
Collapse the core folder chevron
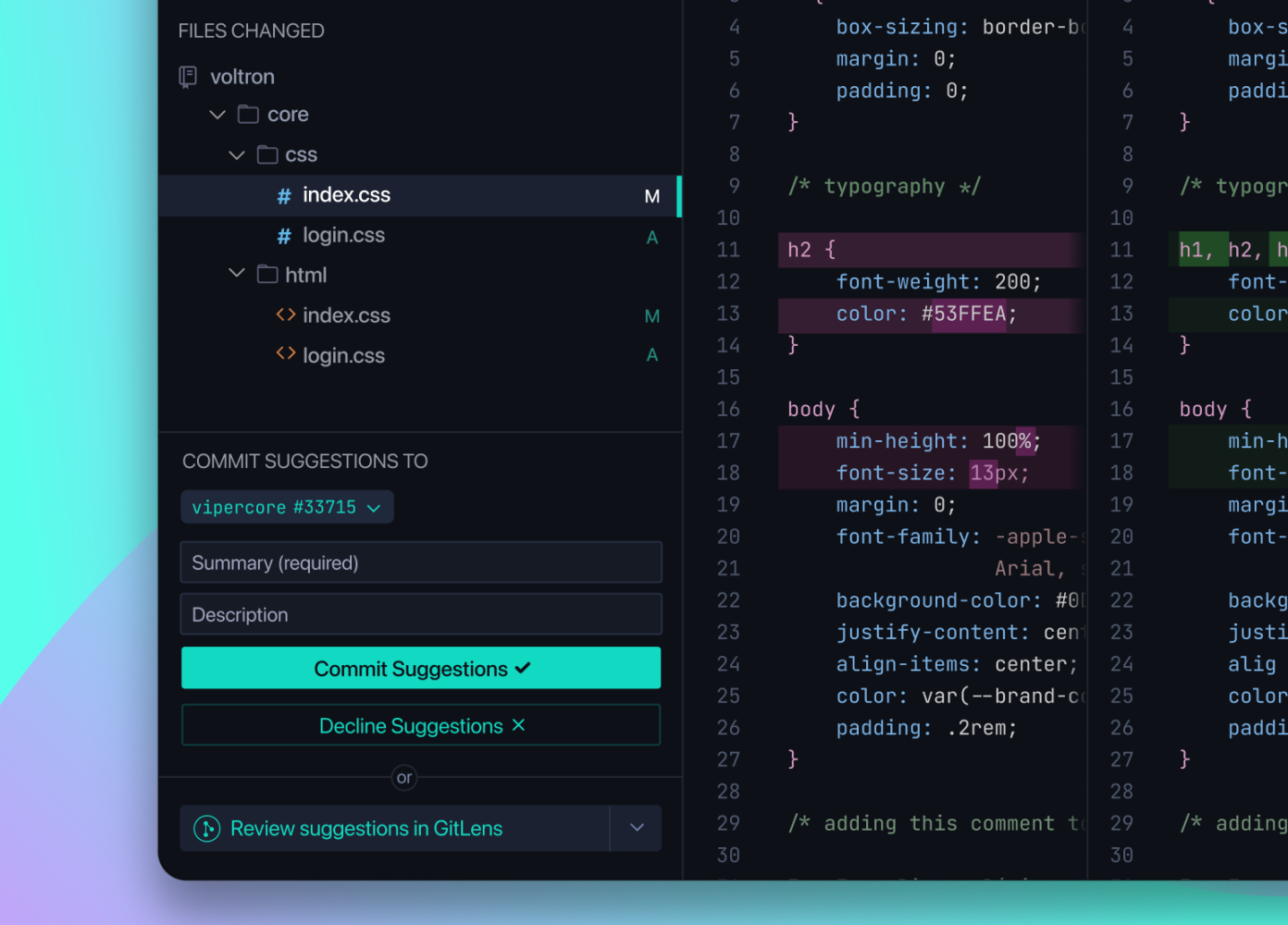[x=217, y=115]
